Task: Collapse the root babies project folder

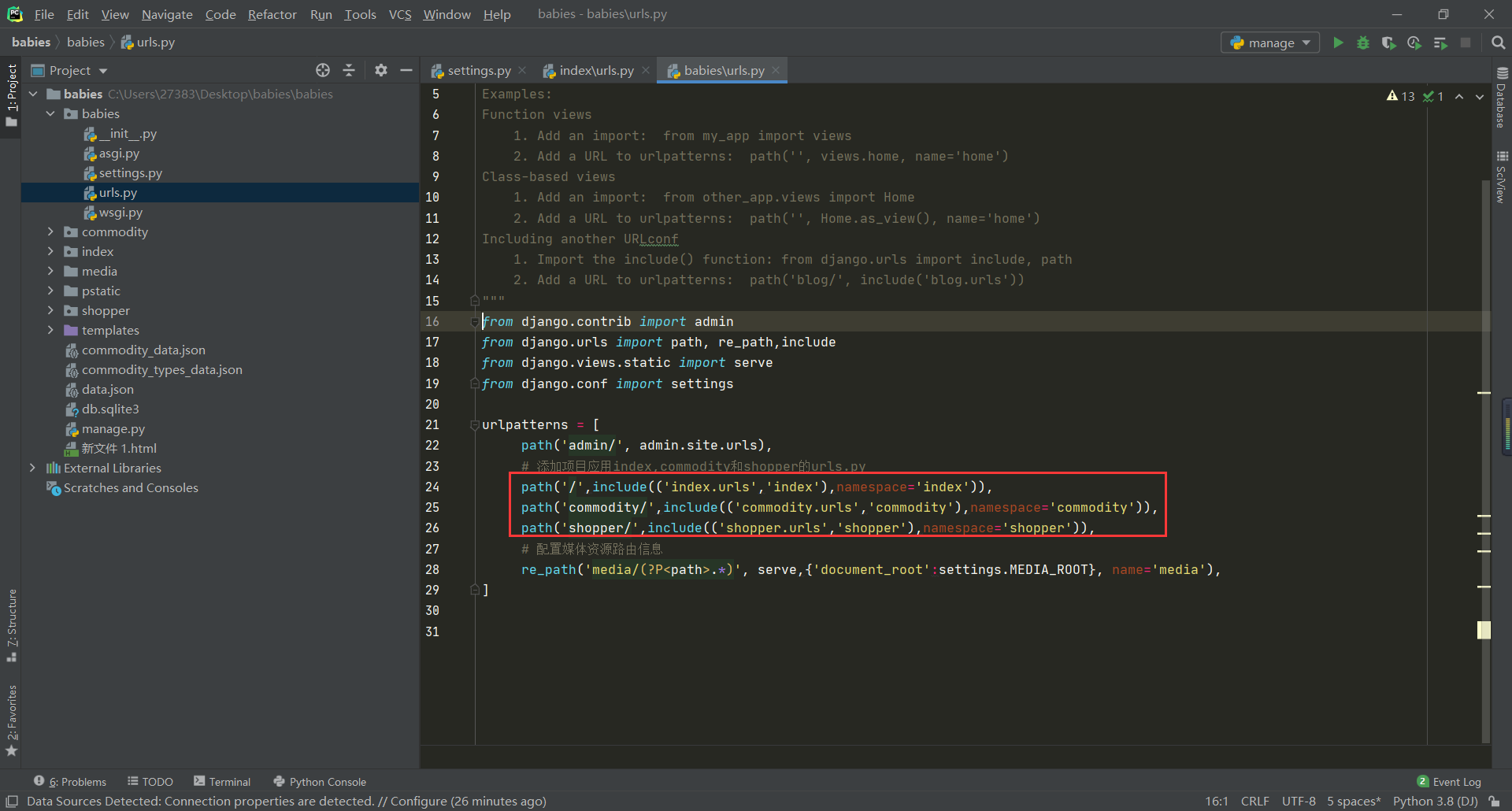Action: (33, 94)
